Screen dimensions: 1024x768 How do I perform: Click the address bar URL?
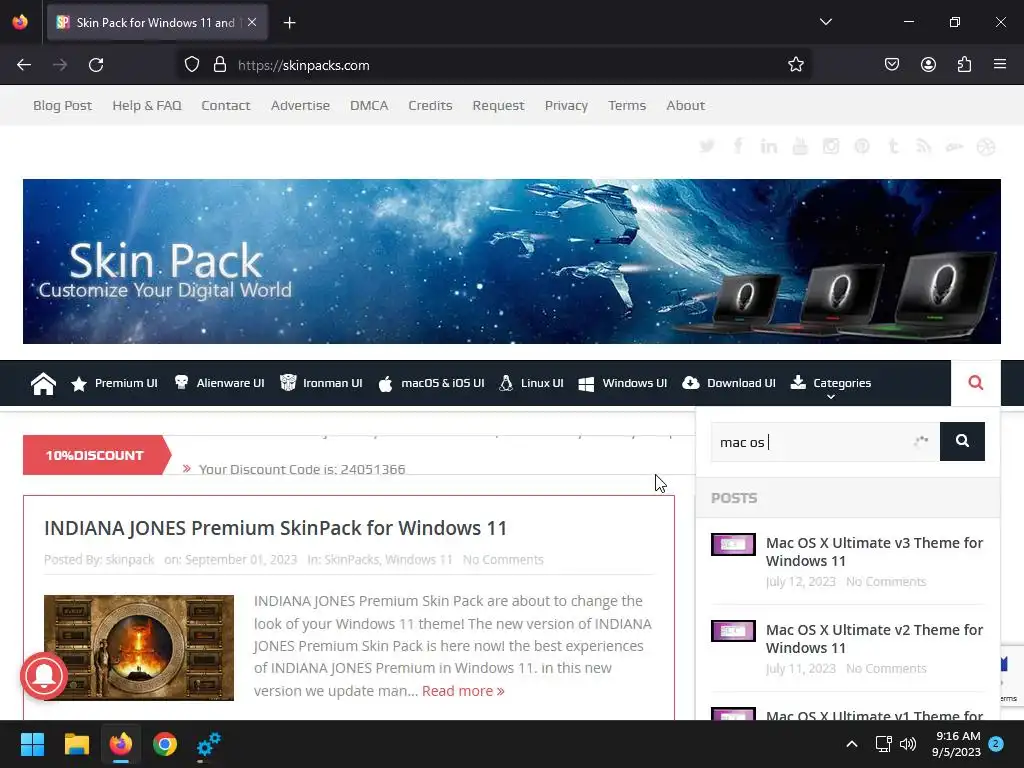303,65
